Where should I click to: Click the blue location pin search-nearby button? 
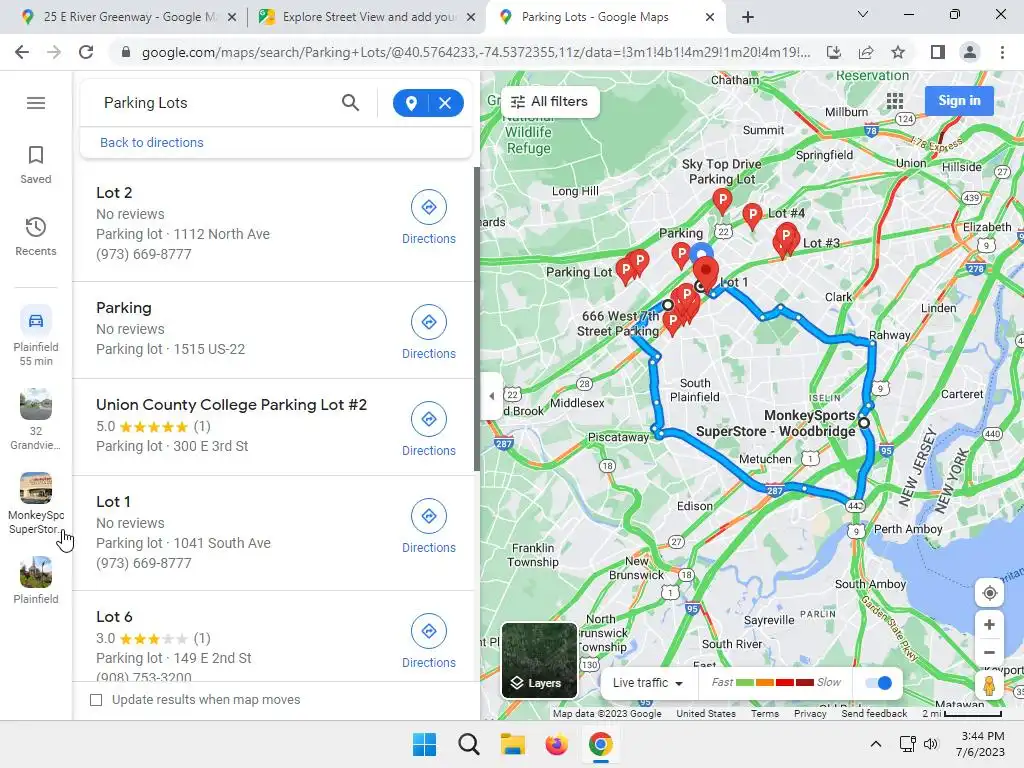point(411,103)
